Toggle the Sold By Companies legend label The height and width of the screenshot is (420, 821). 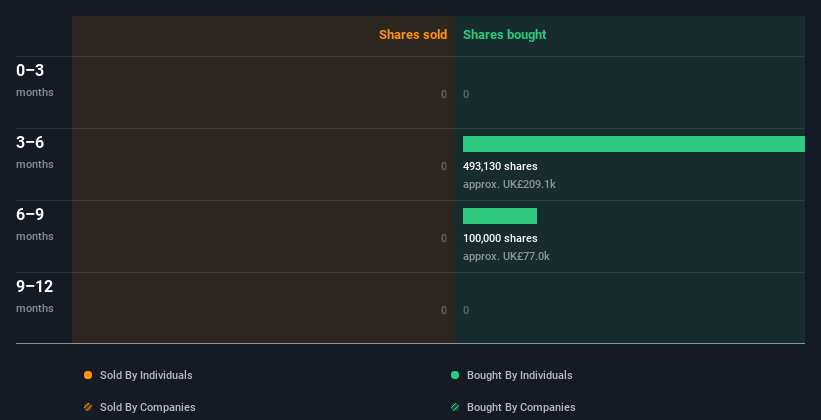pyautogui.click(x=148, y=407)
